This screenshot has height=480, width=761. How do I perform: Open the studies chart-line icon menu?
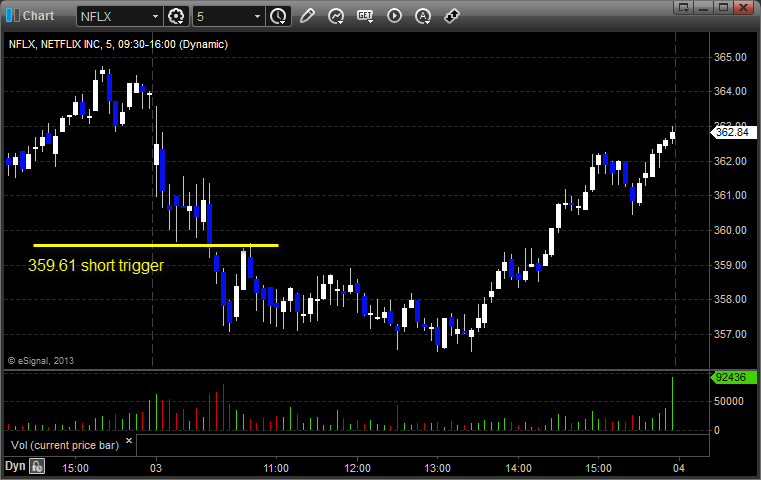(336, 16)
